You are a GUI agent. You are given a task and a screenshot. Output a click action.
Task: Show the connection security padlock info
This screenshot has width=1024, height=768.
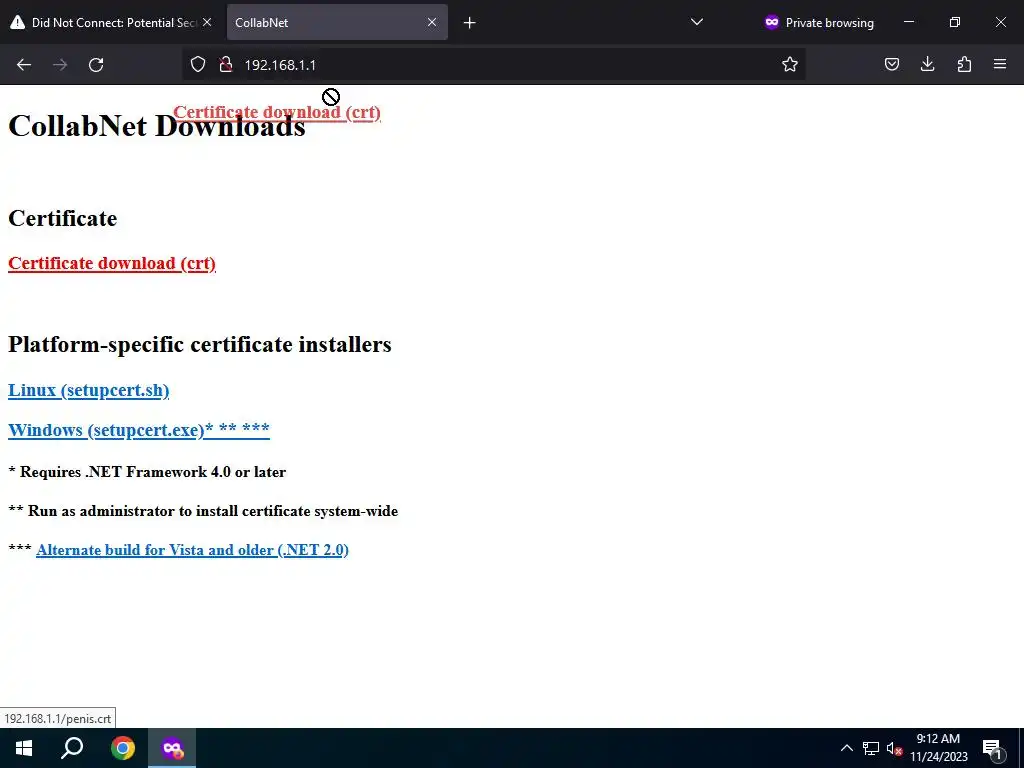225,65
